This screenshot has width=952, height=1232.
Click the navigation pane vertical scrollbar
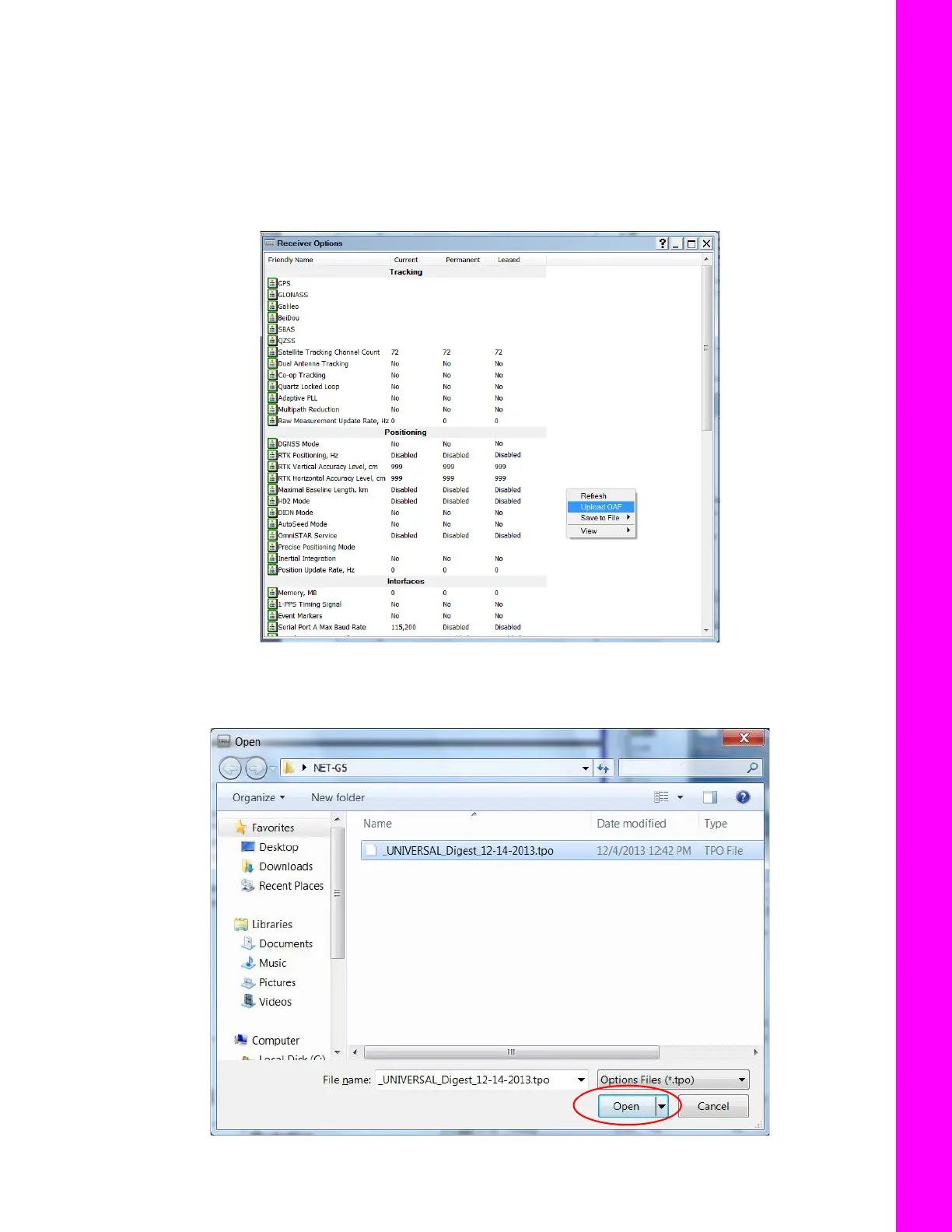[338, 892]
